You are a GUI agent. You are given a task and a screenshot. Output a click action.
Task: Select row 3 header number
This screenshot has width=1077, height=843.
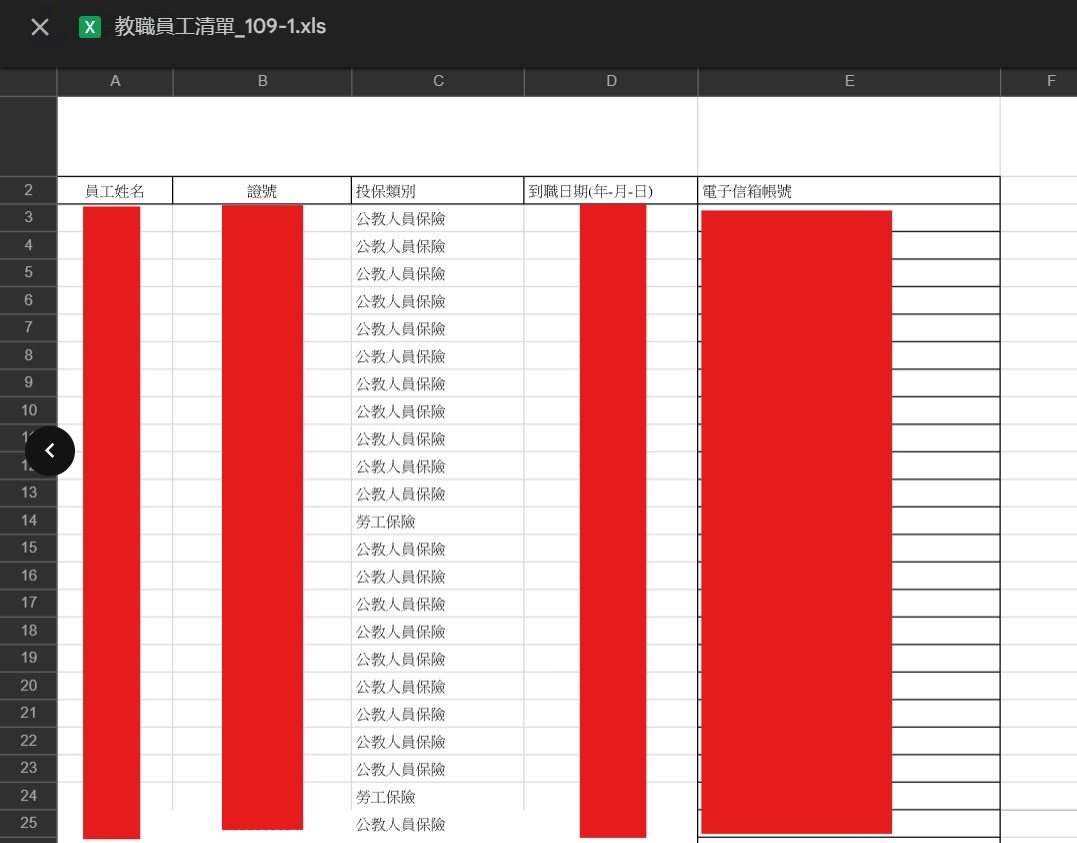click(x=28, y=218)
